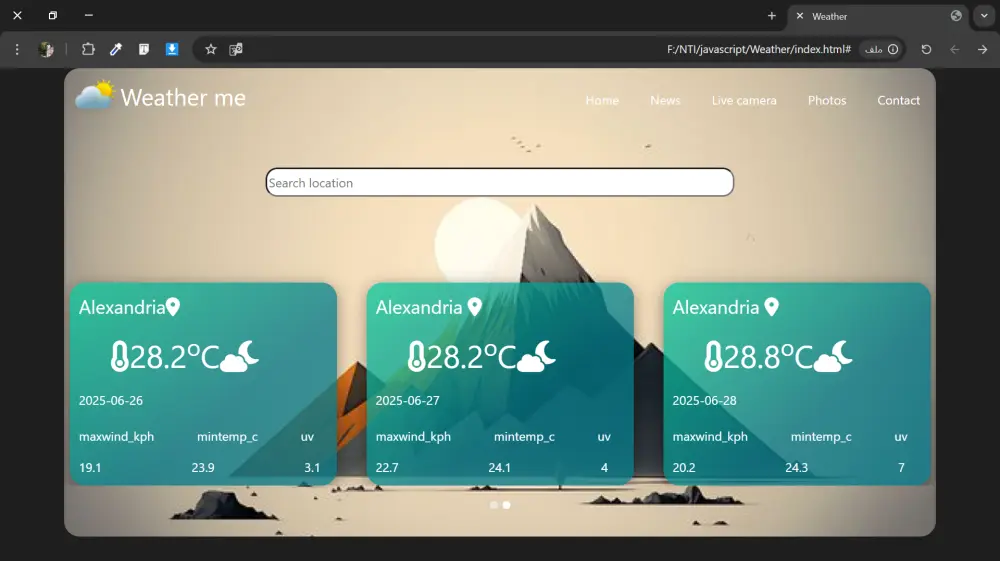Click thermometer icon on 2025-06-28 card
Viewport: 1000px width, 561px height.
713,356
